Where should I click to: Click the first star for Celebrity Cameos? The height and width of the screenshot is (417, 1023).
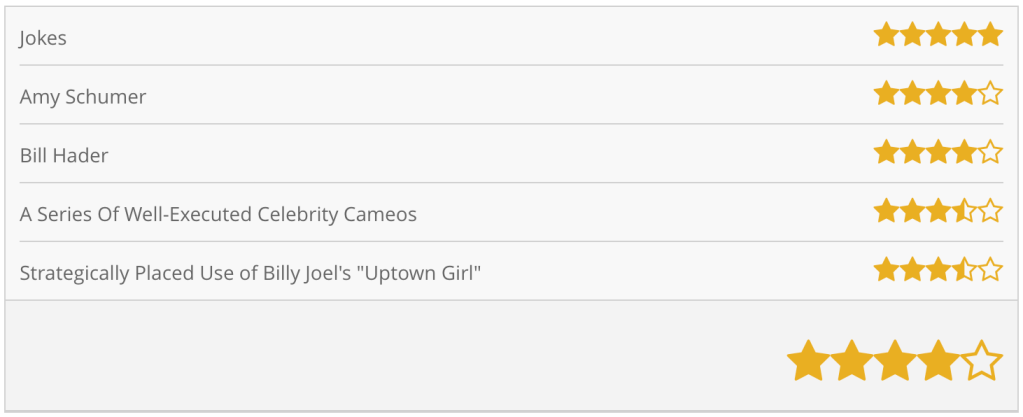[x=886, y=212]
